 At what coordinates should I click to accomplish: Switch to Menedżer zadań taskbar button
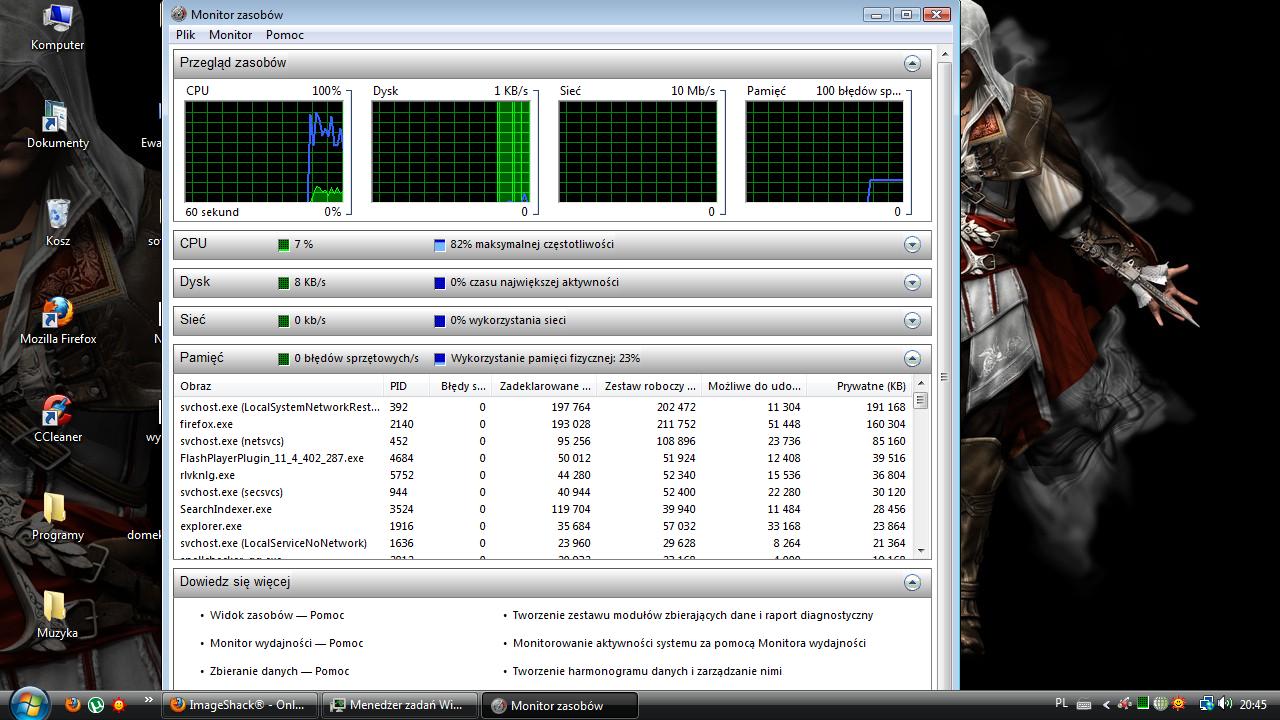pyautogui.click(x=401, y=705)
